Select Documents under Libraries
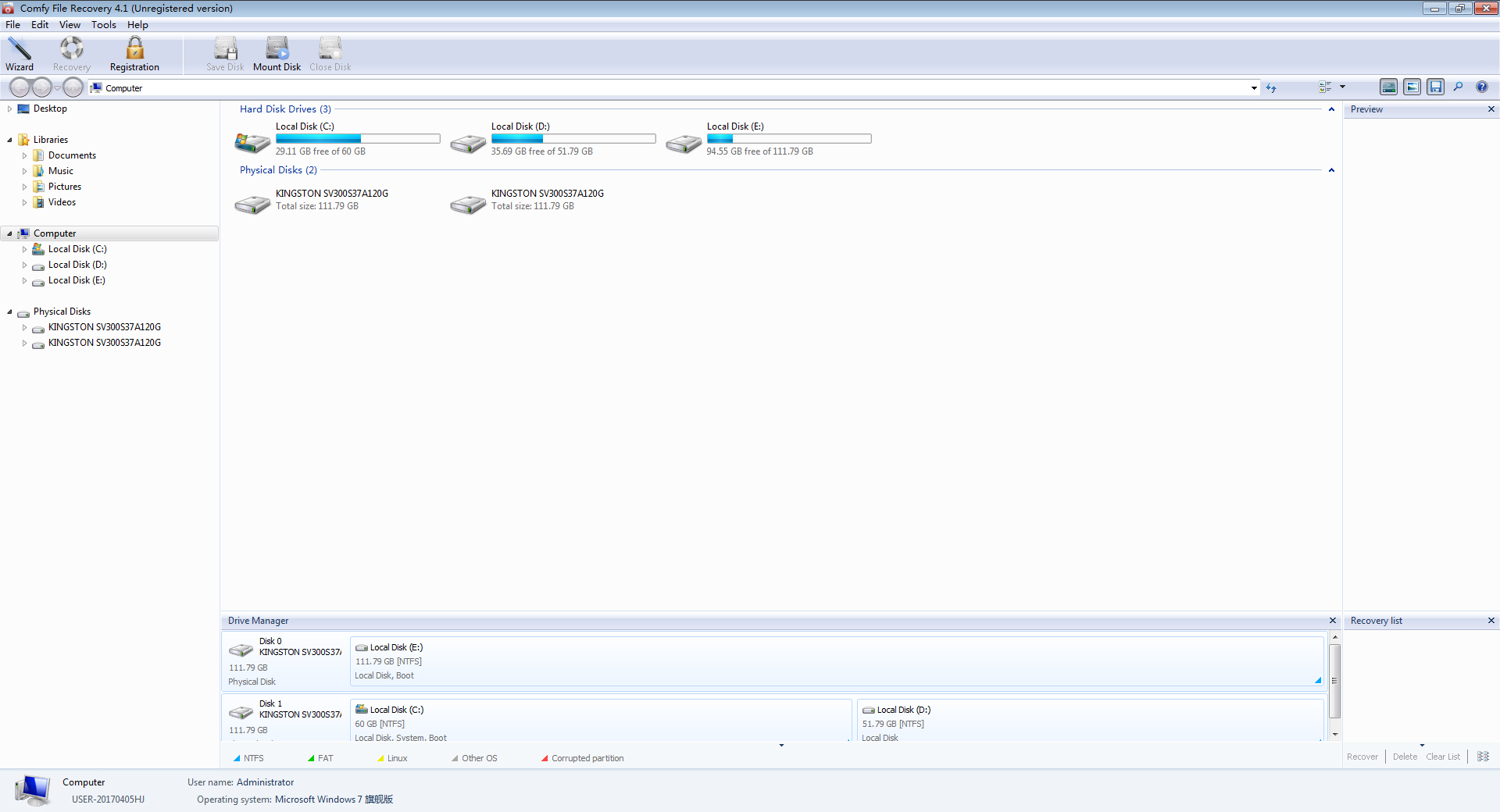Image resolution: width=1500 pixels, height=812 pixels. 72,155
